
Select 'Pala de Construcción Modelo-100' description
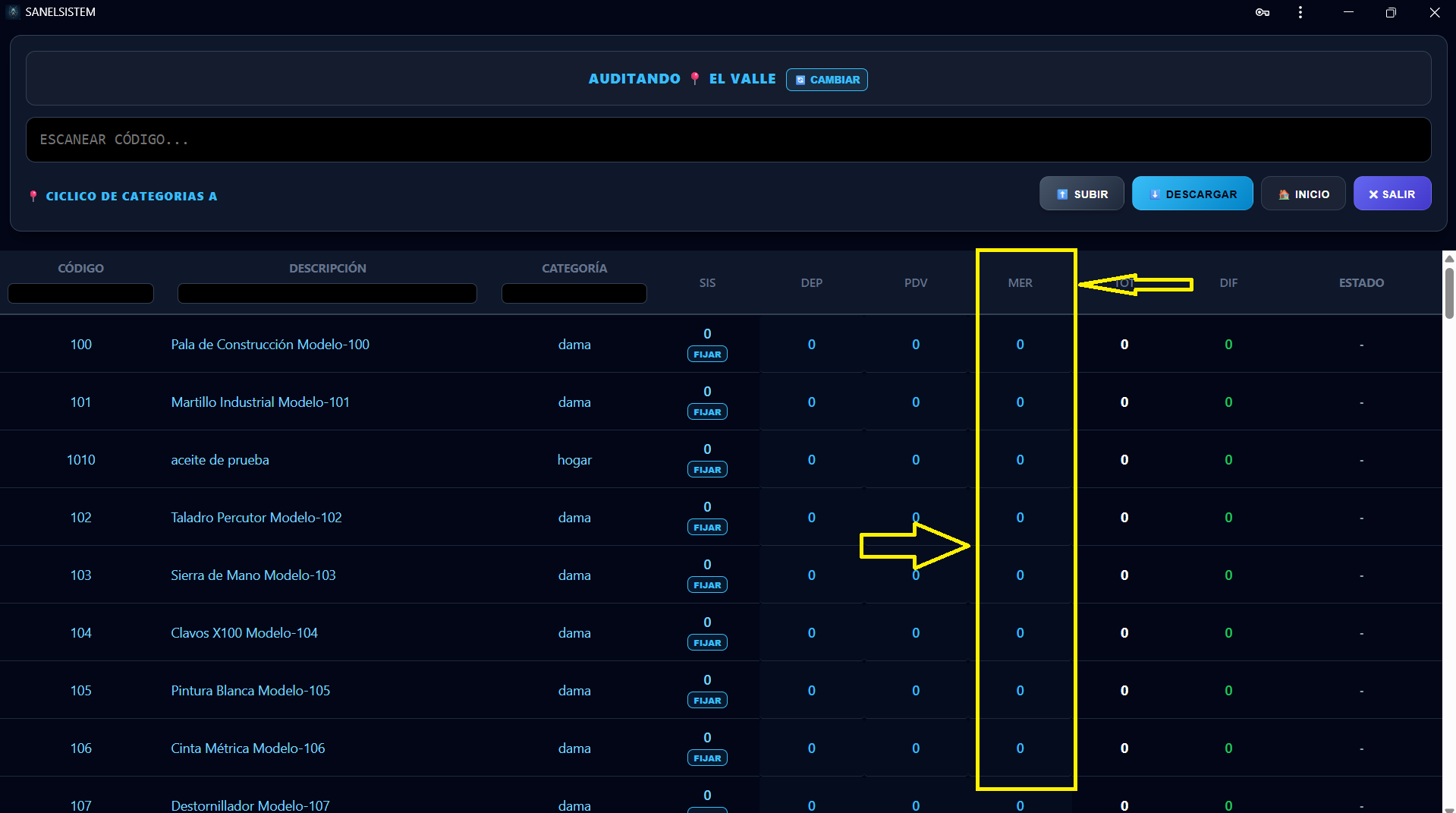pos(270,345)
